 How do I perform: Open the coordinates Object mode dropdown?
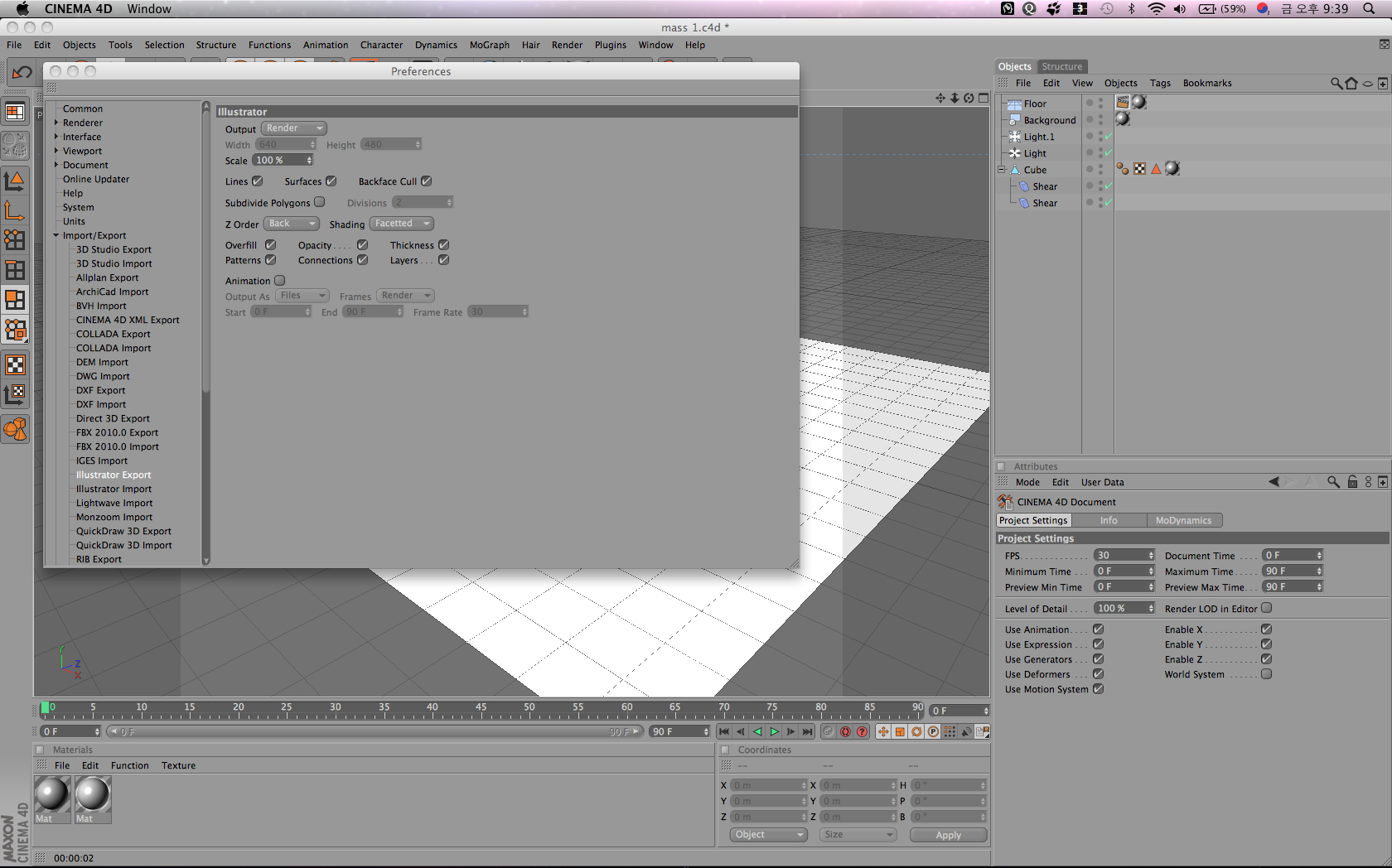tap(769, 835)
